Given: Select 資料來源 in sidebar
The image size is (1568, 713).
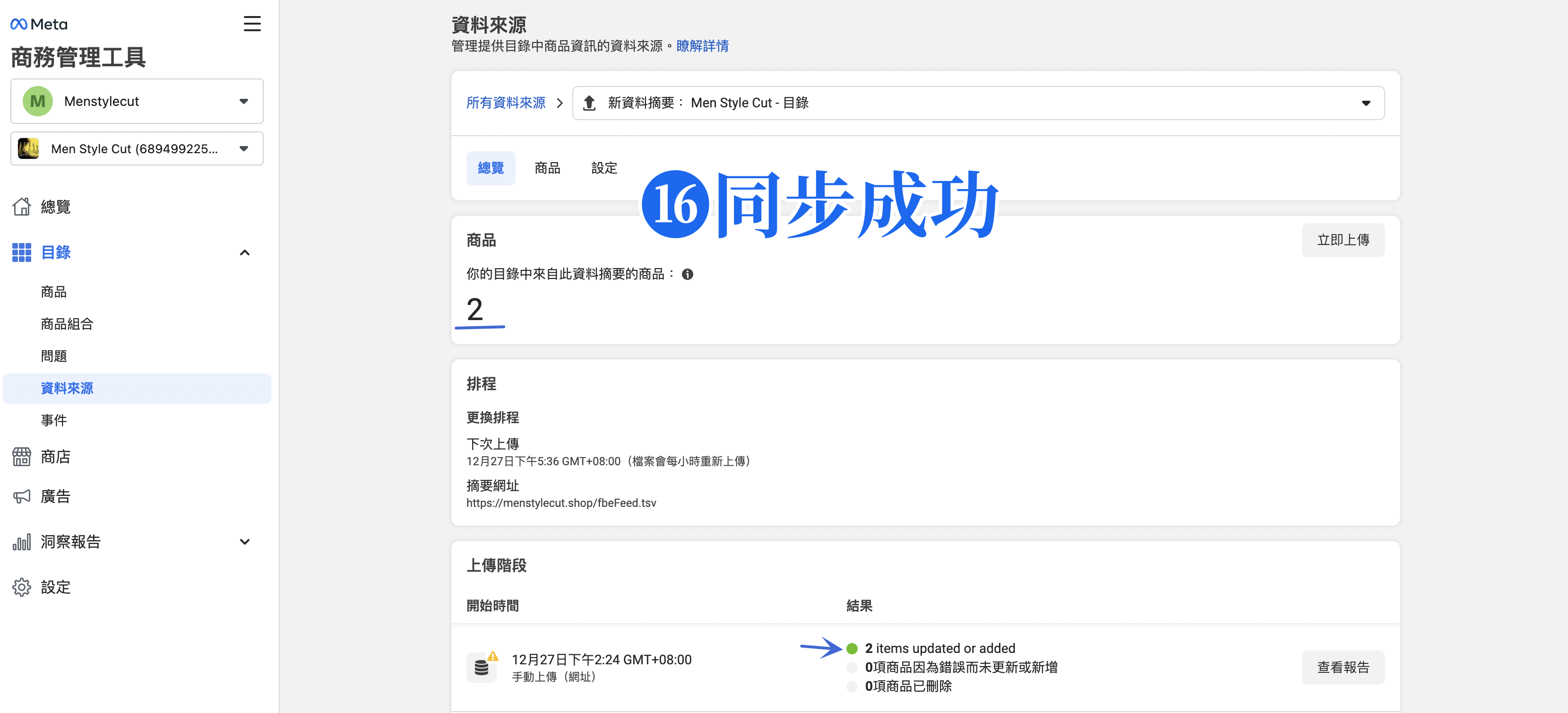Looking at the screenshot, I should tap(137, 389).
